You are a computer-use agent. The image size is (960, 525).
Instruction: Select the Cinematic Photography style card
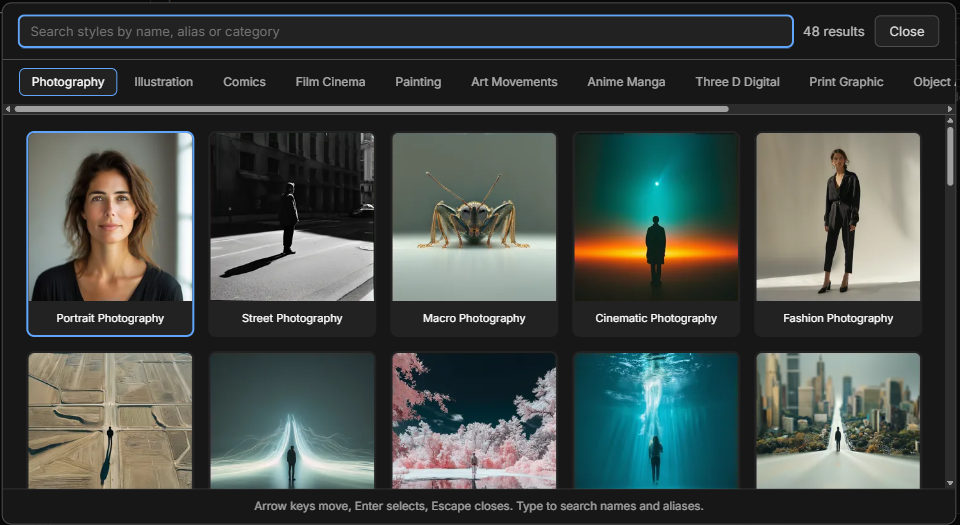656,234
